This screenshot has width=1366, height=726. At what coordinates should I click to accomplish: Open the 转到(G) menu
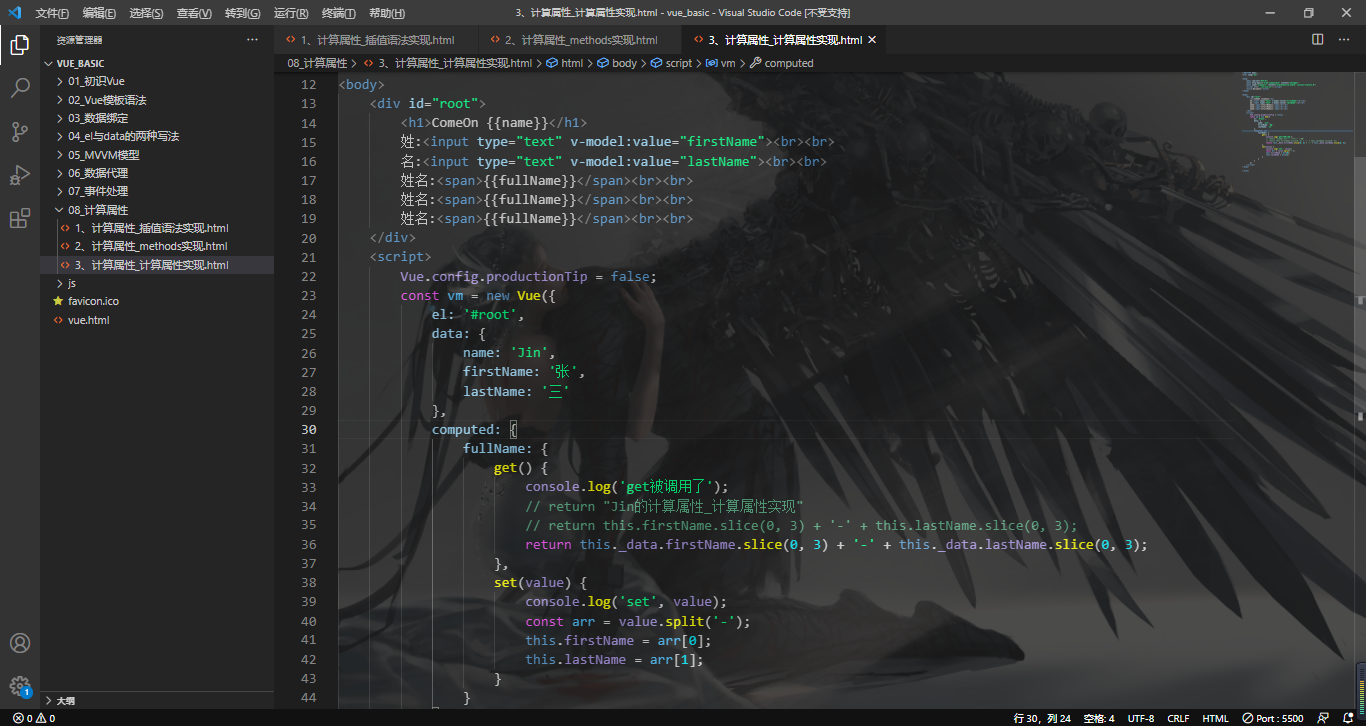(x=242, y=13)
